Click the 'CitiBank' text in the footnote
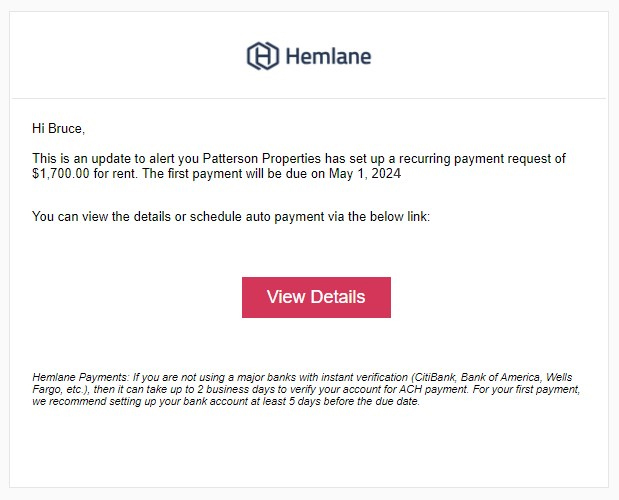The height and width of the screenshot is (500, 619). click(435, 377)
